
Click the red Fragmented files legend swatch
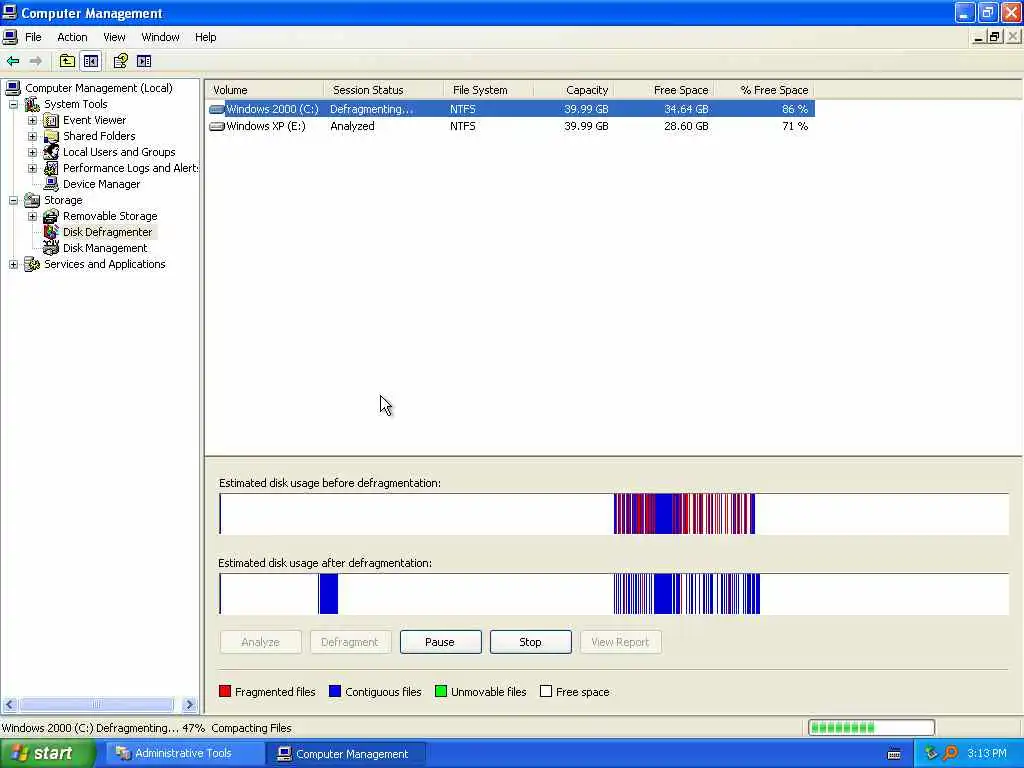(x=225, y=692)
